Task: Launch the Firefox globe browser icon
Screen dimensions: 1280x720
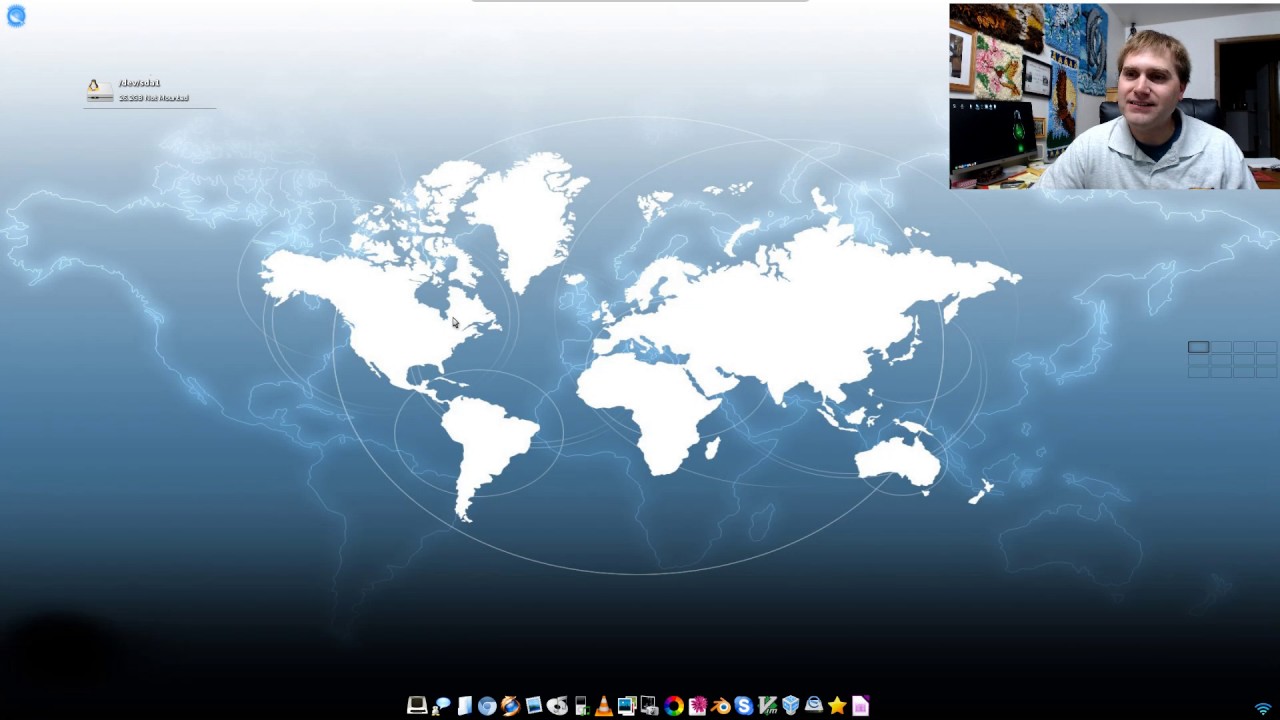Action: 510,706
